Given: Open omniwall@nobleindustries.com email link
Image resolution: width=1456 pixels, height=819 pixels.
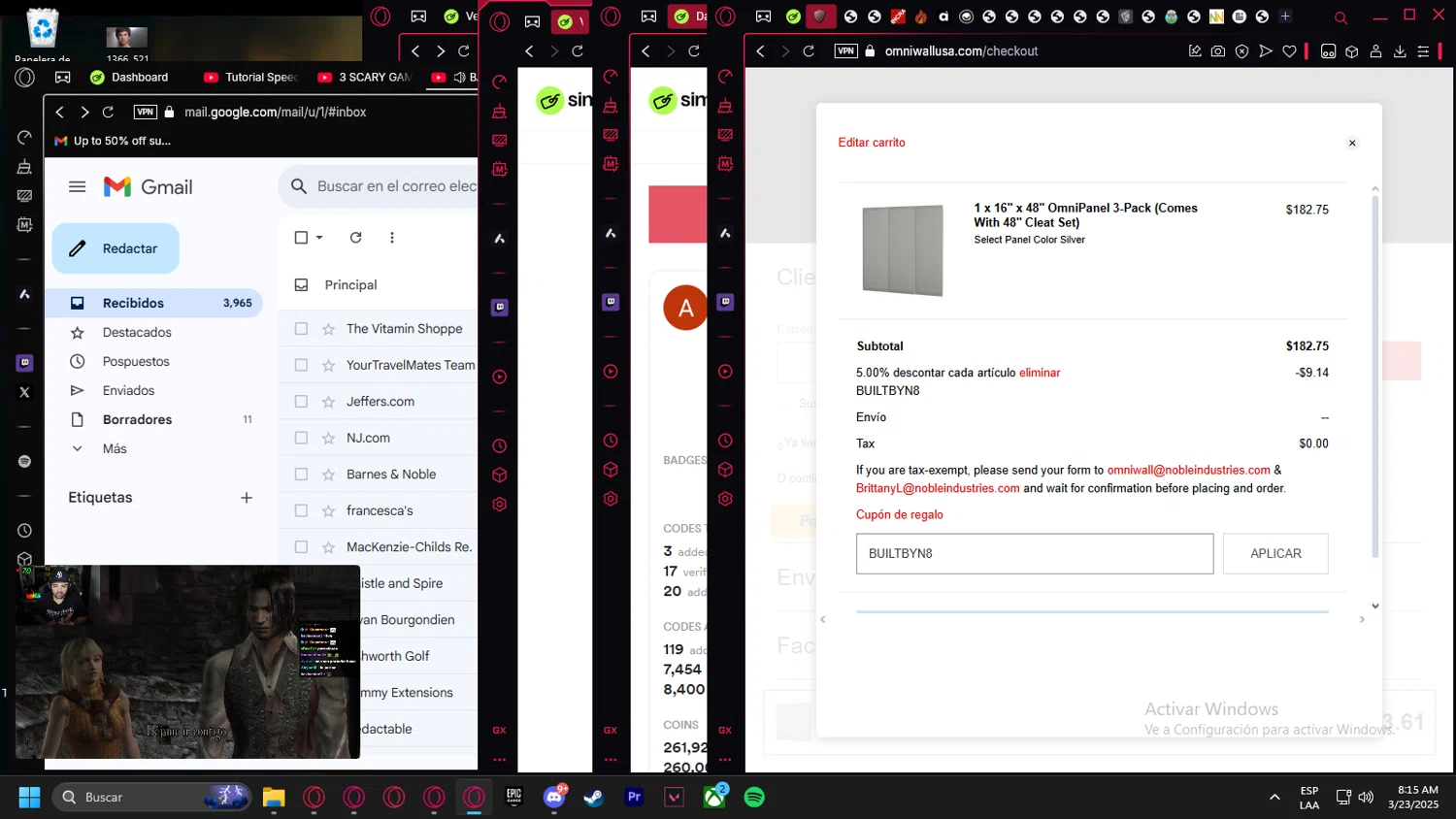Looking at the screenshot, I should point(1188,471).
